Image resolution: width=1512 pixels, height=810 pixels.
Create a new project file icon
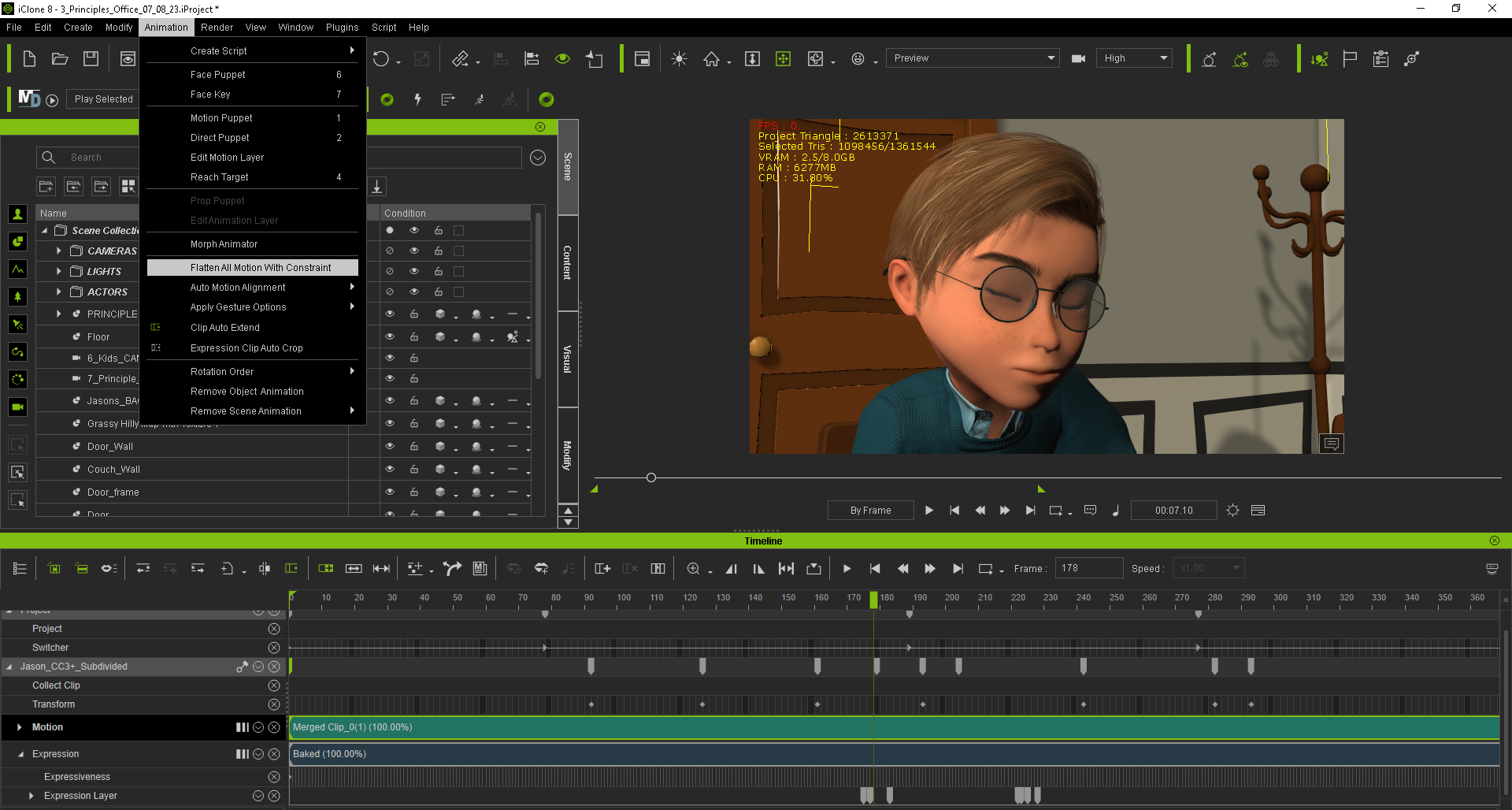click(x=29, y=59)
